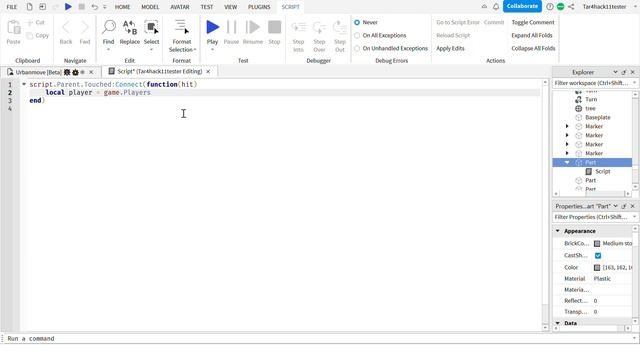Screen dimensions: 640x360
Task: Open the Find tool
Action: point(109,27)
